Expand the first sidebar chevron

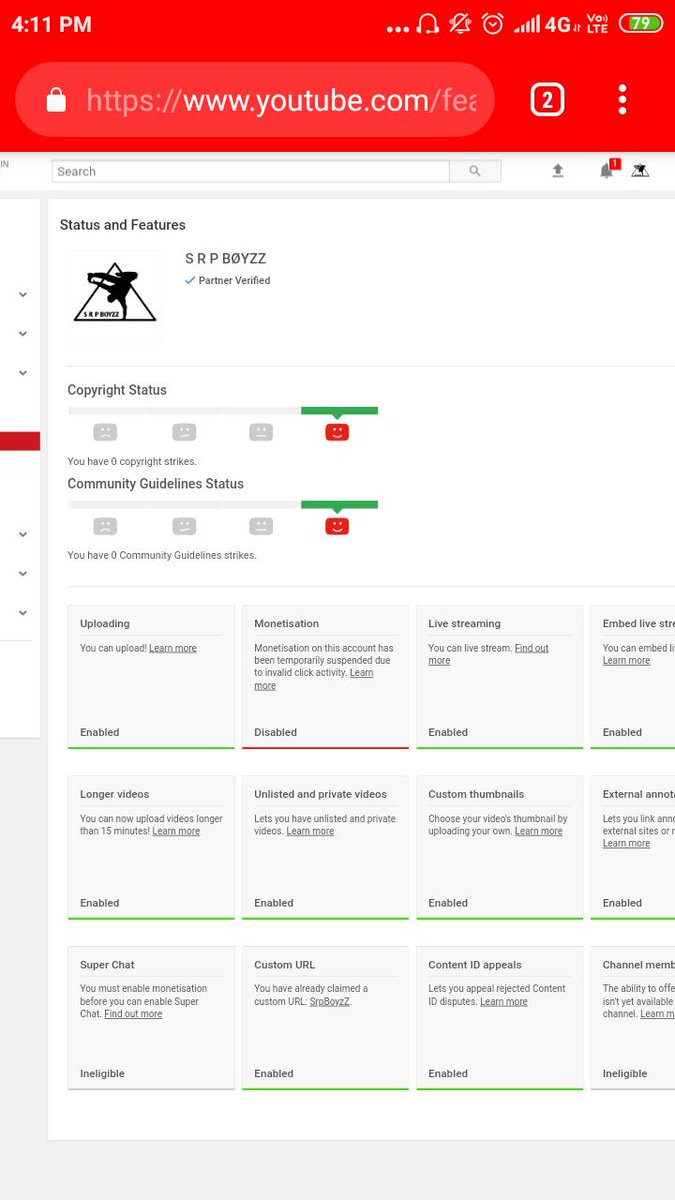click(22, 294)
